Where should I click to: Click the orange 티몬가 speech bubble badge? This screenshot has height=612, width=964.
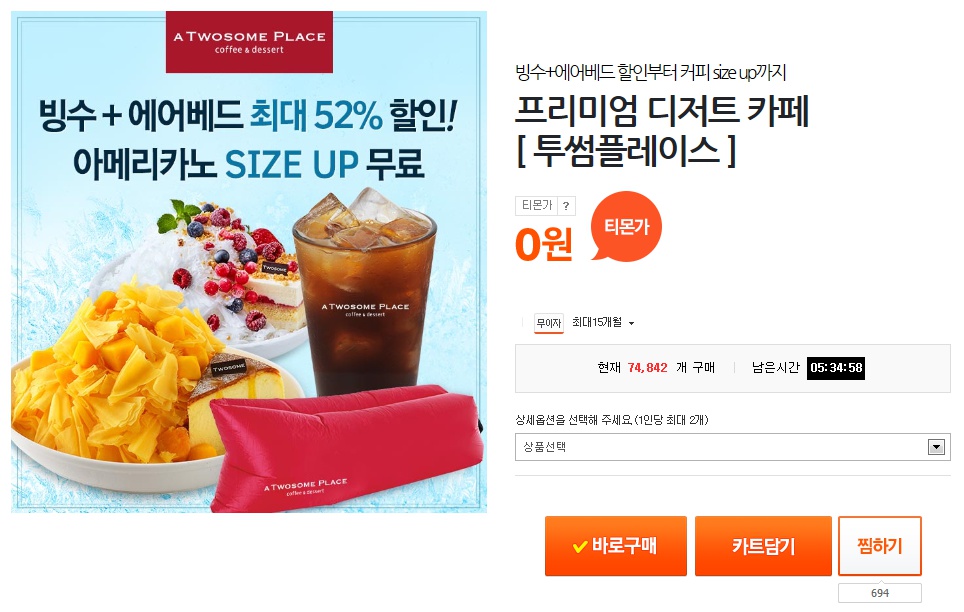[x=626, y=226]
